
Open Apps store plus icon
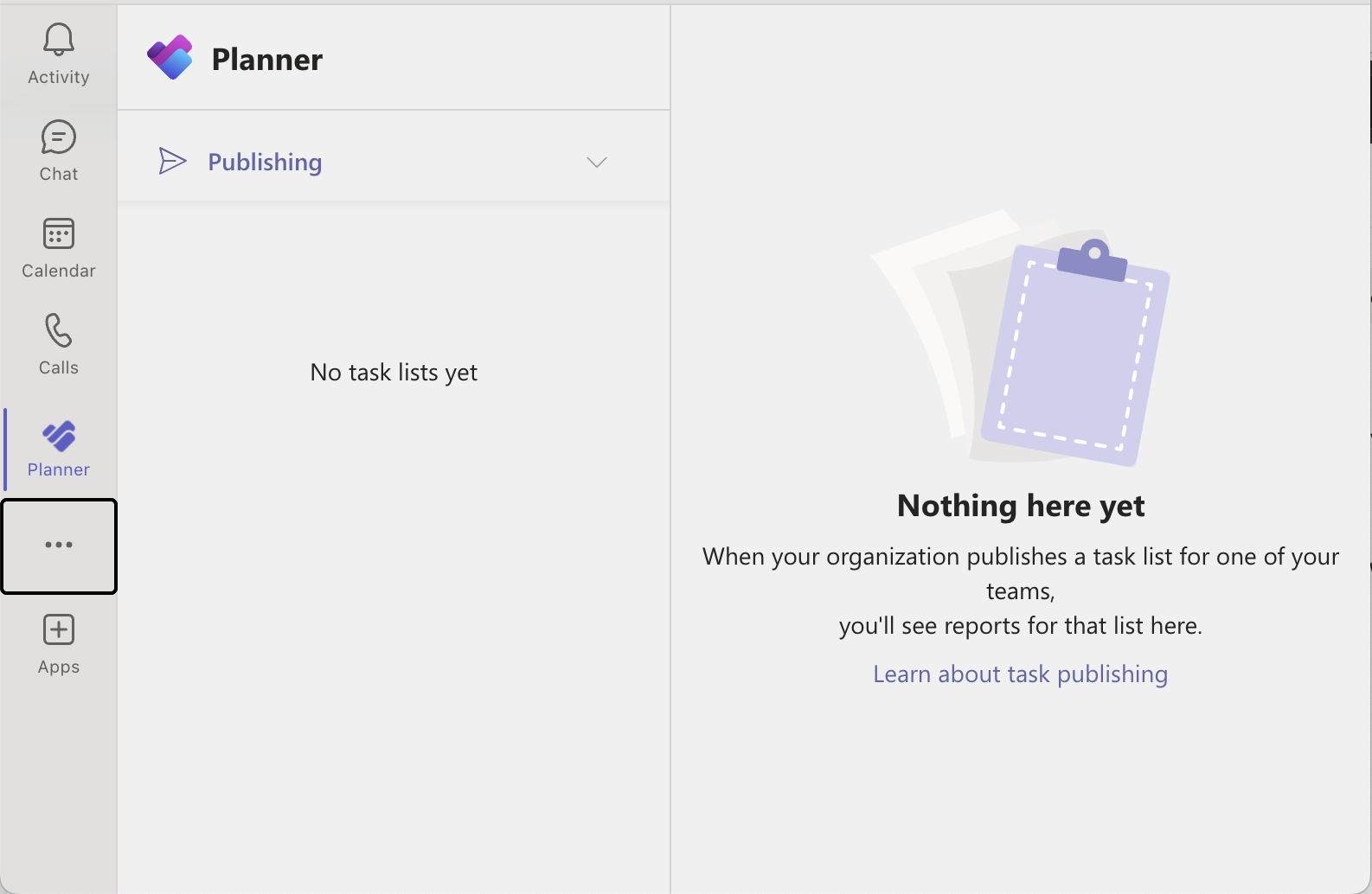coord(59,629)
